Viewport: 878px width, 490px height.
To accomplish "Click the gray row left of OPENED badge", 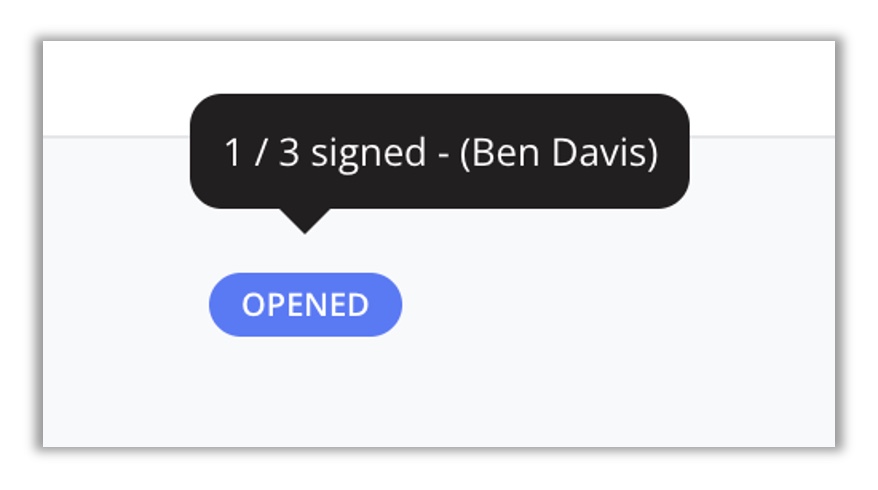I will coord(126,305).
